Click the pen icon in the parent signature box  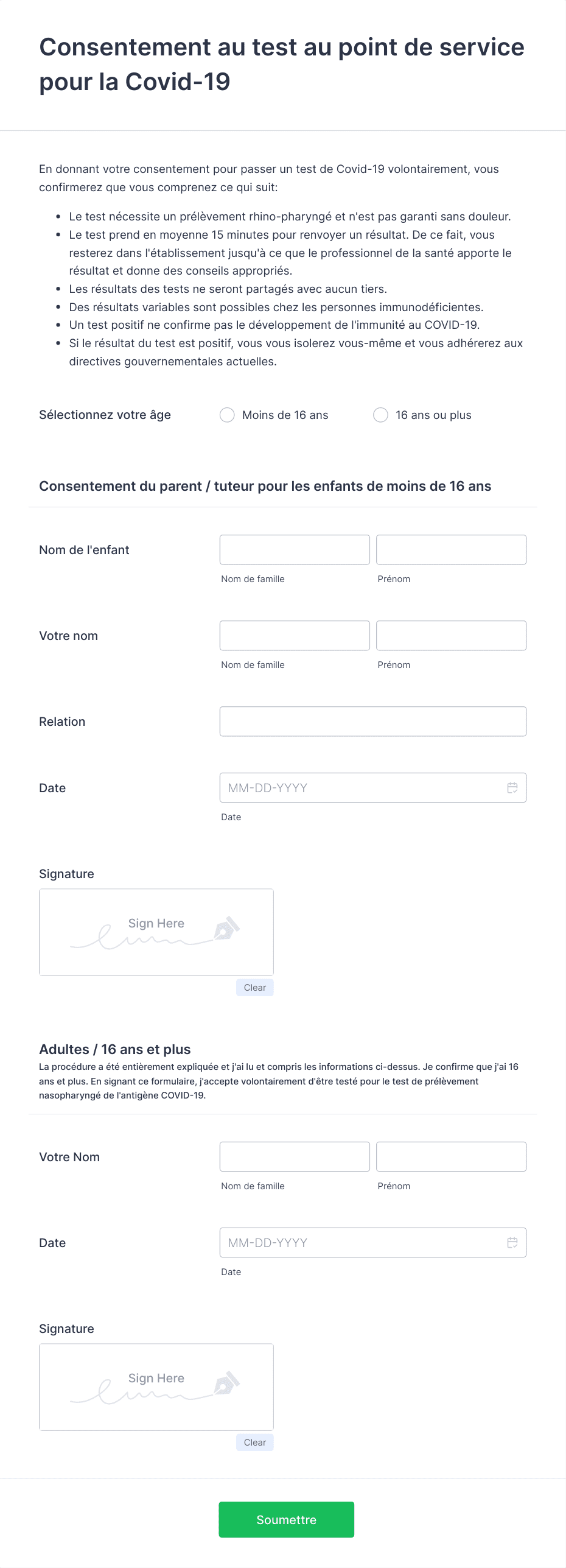[226, 927]
